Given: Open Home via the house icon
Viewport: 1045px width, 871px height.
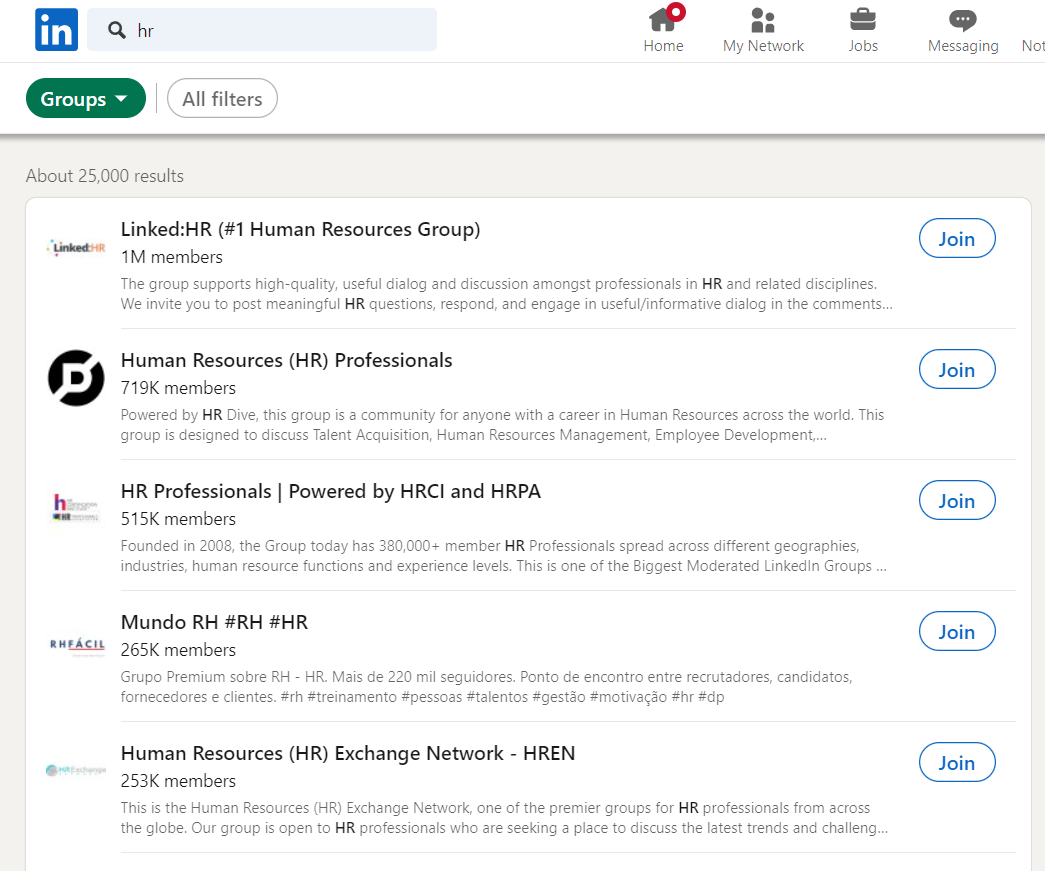Looking at the screenshot, I should (663, 19).
